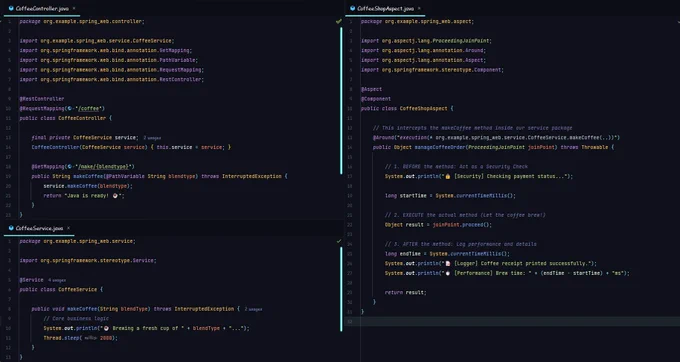Click the '// 3. AFTER the method' comment
This screenshot has width=680, height=362.
461,244
